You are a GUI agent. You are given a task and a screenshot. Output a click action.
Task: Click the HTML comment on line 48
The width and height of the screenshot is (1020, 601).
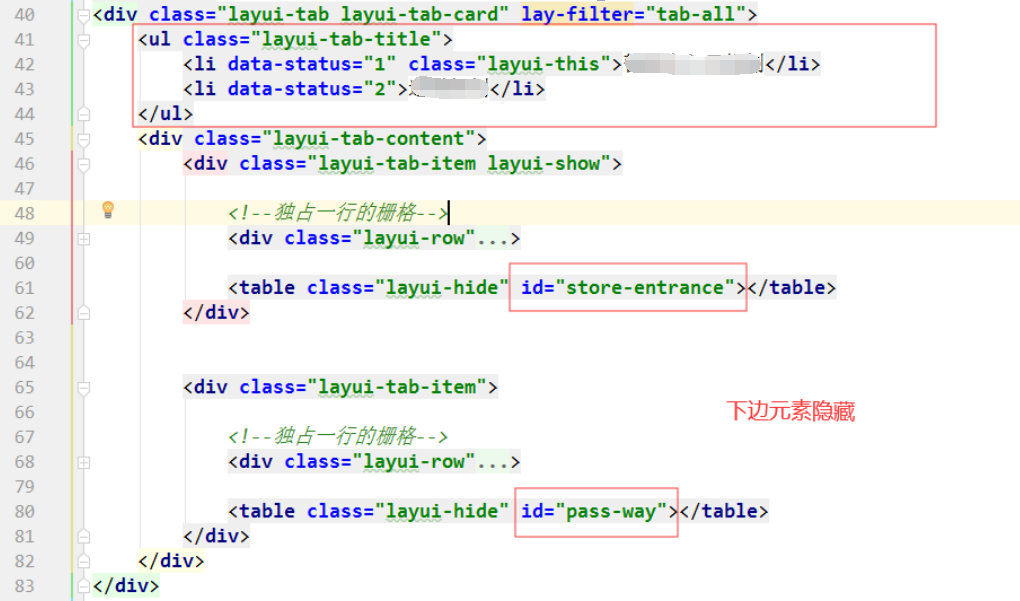(x=338, y=213)
